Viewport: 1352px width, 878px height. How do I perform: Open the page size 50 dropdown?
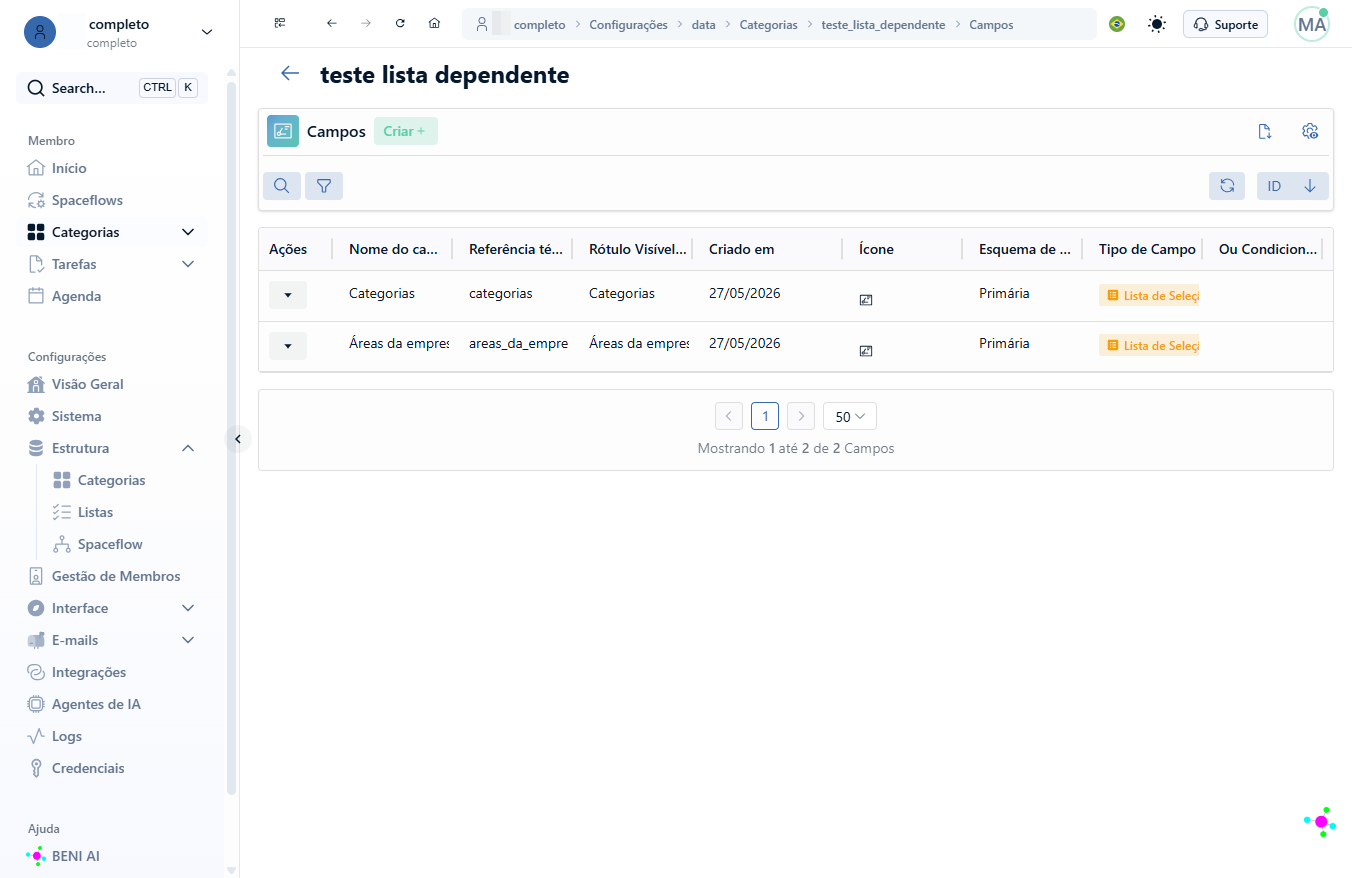(850, 416)
